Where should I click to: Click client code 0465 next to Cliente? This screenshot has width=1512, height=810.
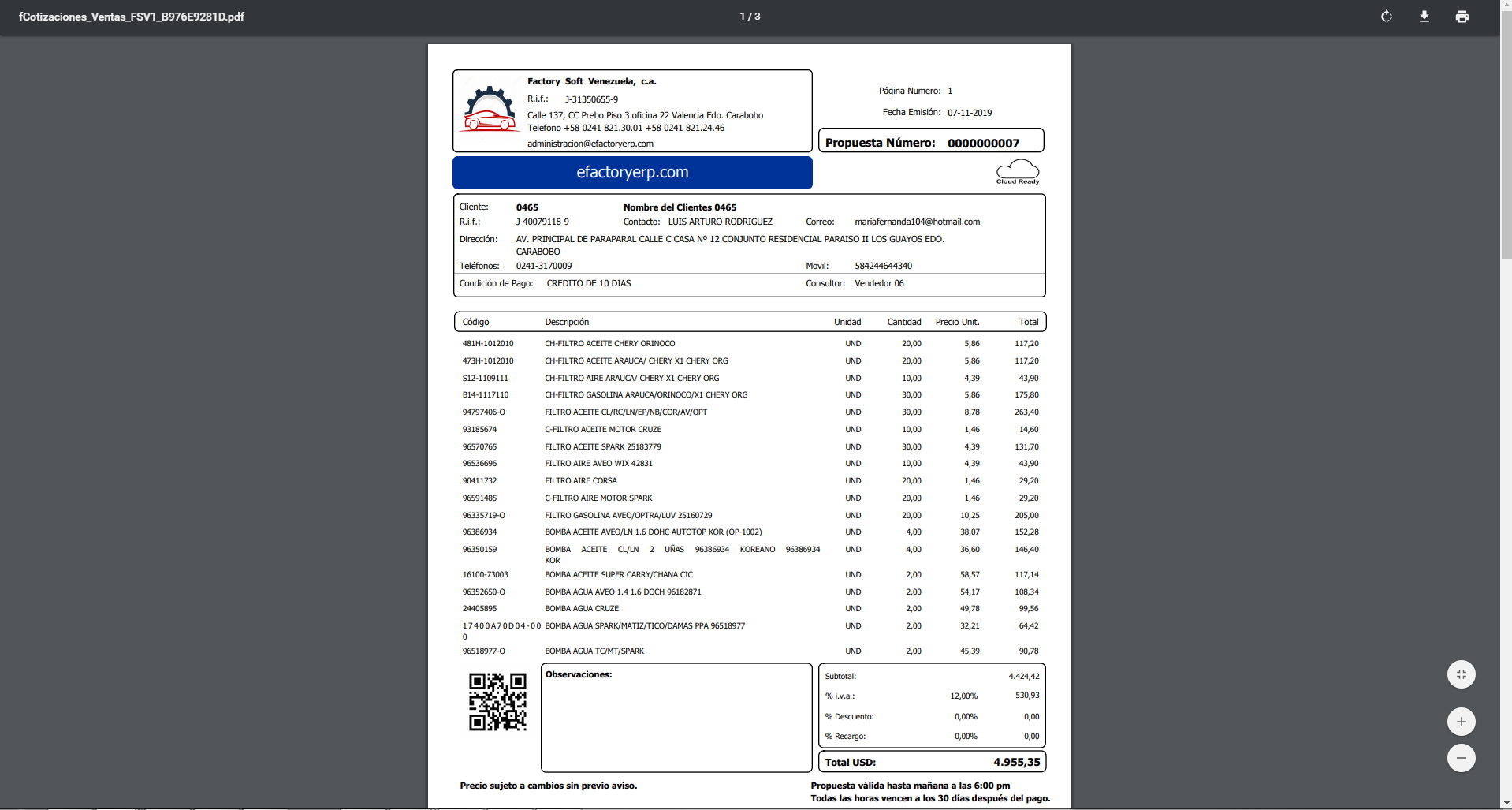click(527, 207)
